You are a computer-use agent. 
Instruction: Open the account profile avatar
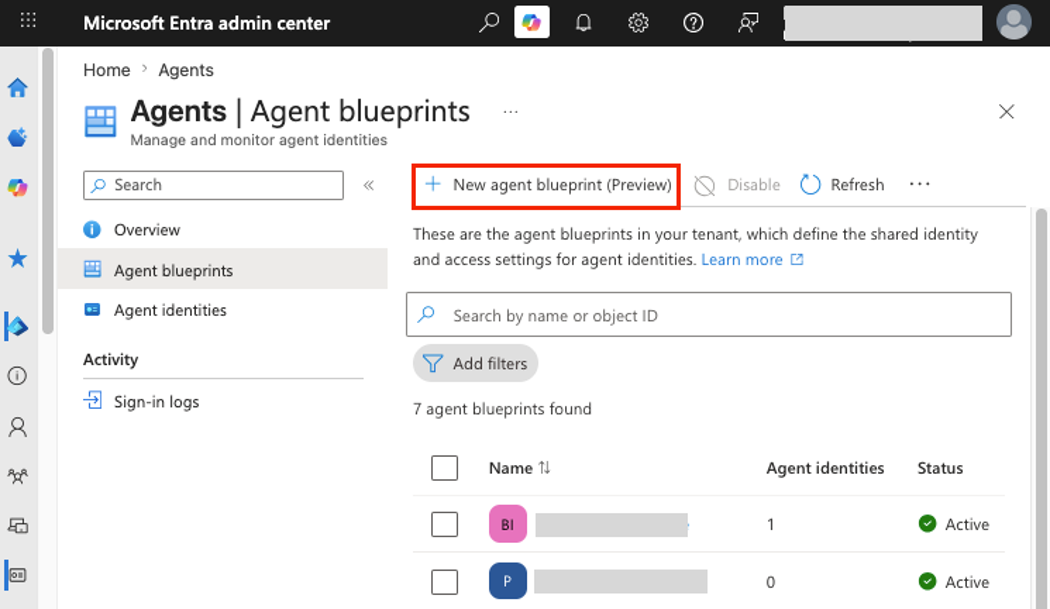coord(1013,22)
